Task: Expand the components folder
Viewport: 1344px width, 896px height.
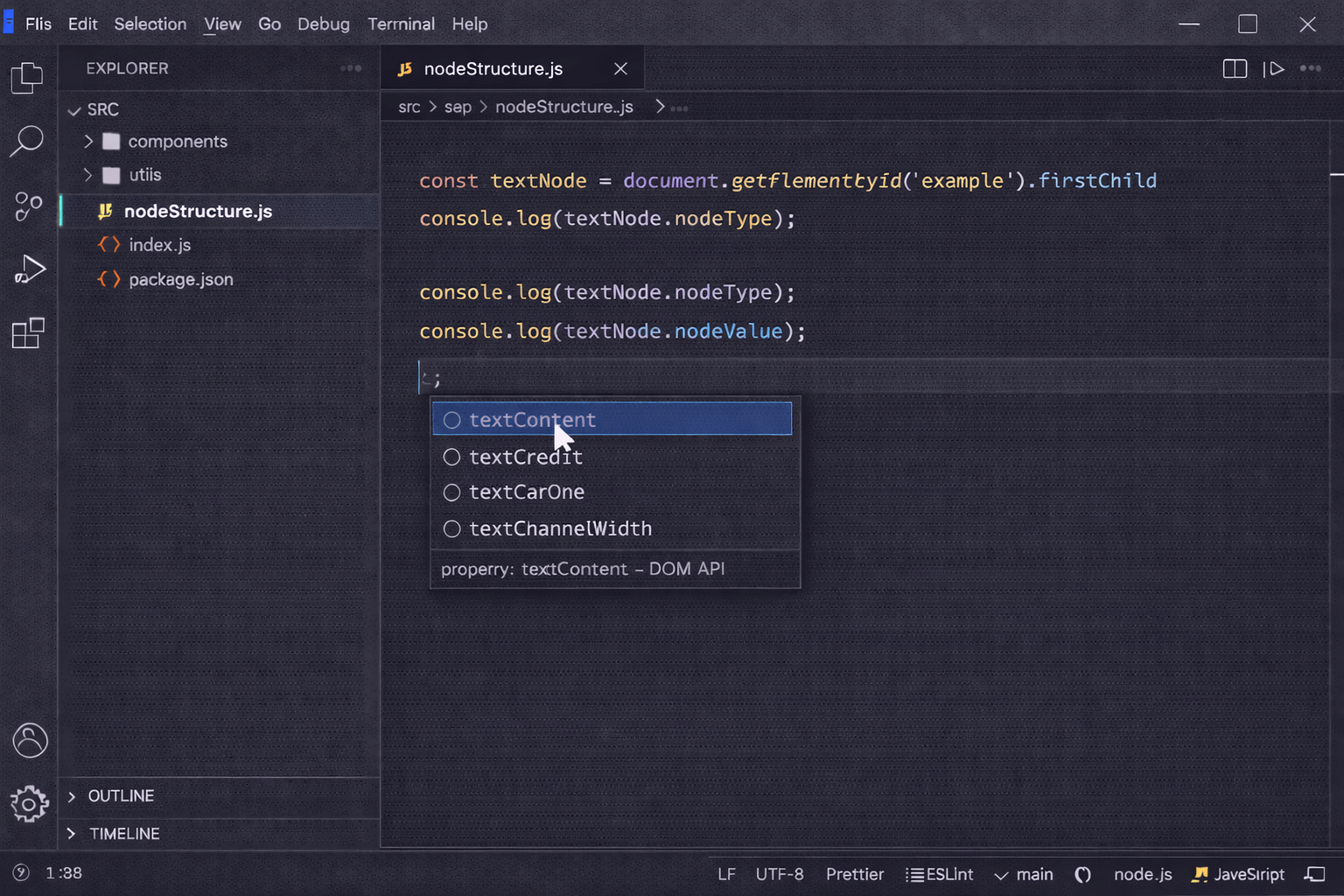Action: [x=88, y=141]
